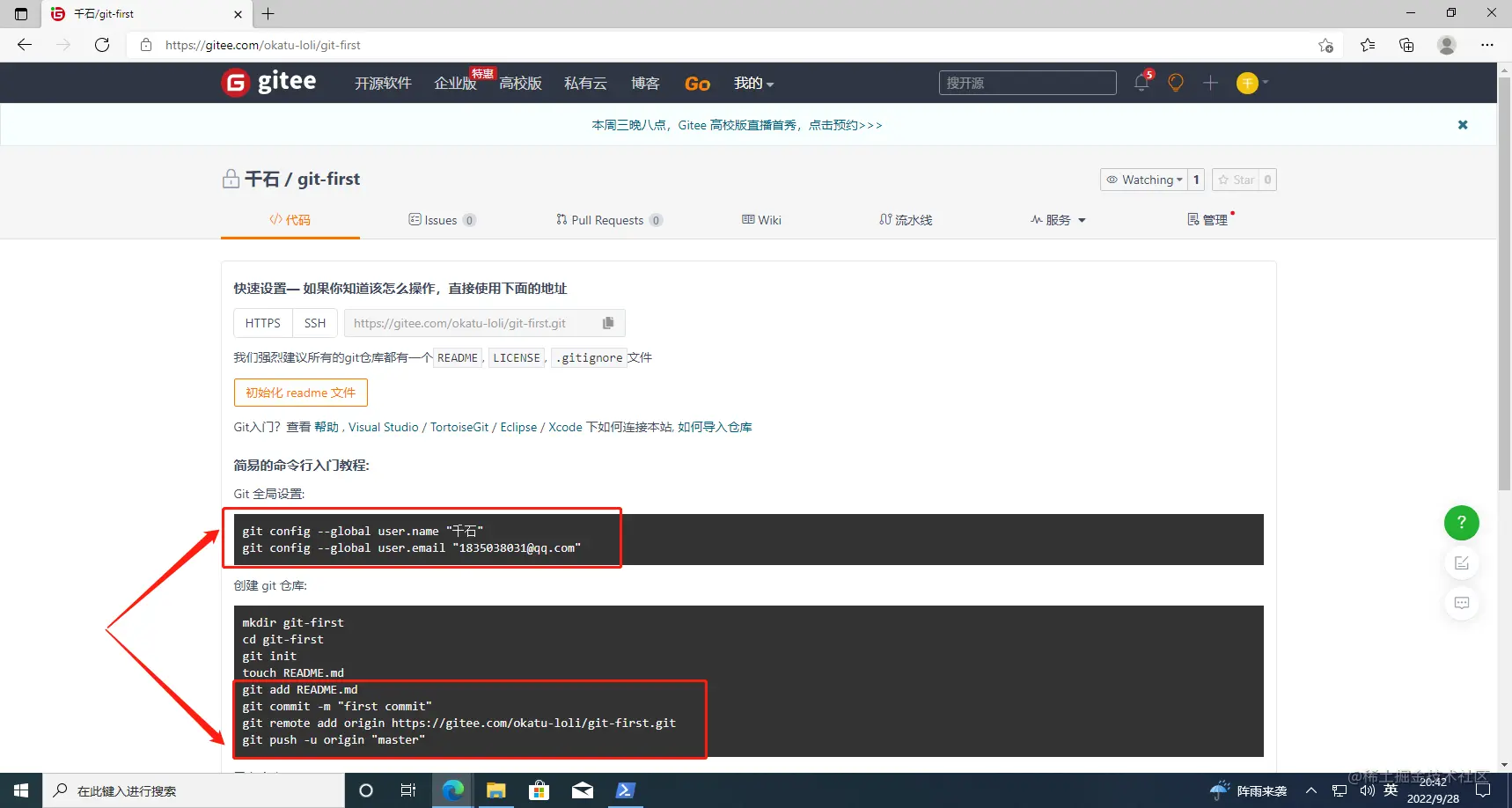Open notifications via the bell icon

pyautogui.click(x=1141, y=82)
